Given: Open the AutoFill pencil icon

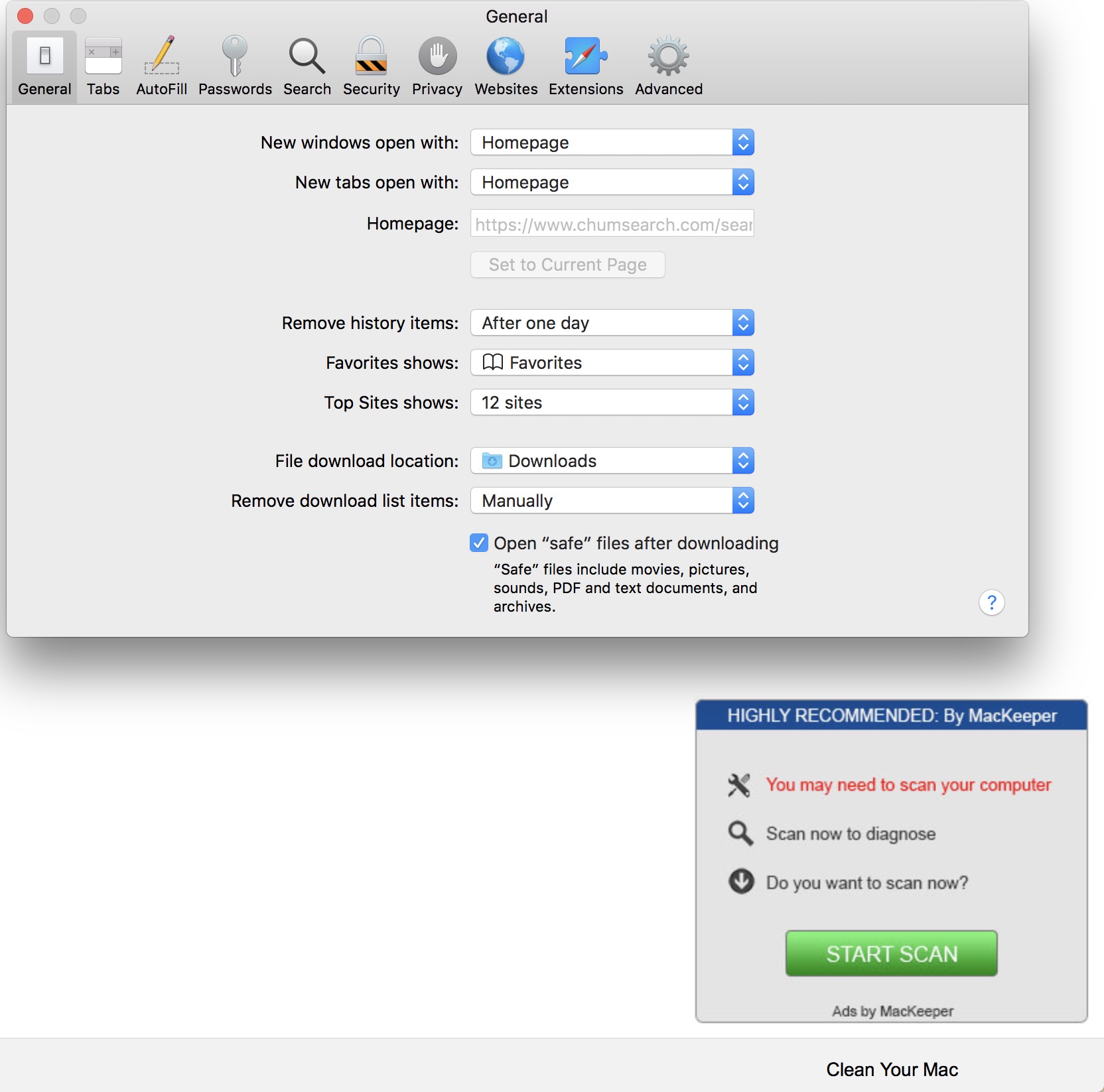Looking at the screenshot, I should coord(162,56).
